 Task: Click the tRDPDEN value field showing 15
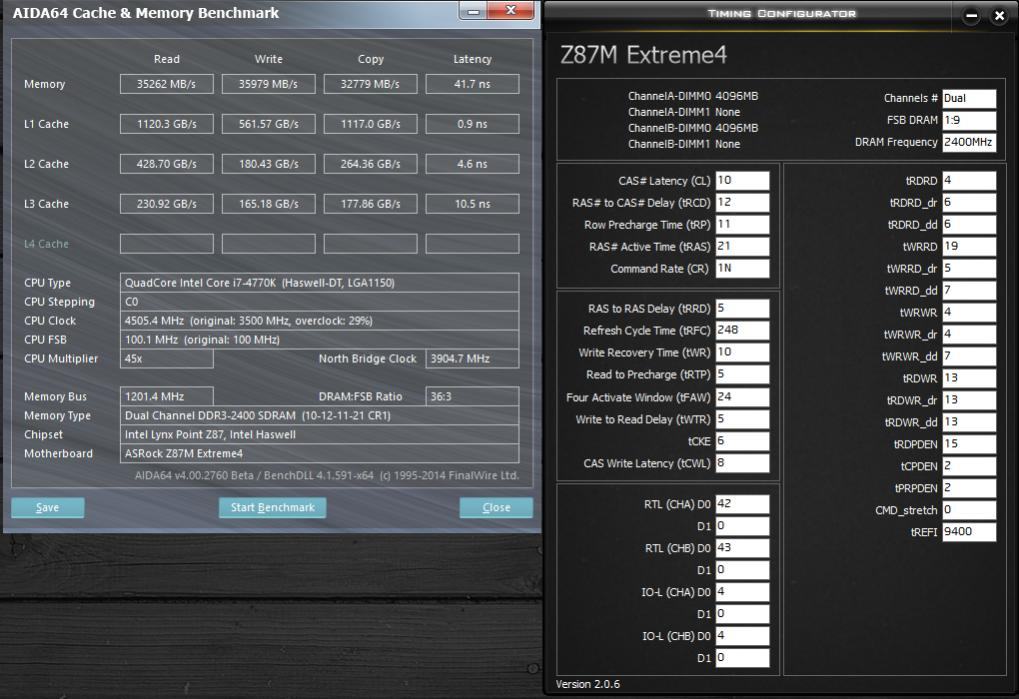click(969, 444)
